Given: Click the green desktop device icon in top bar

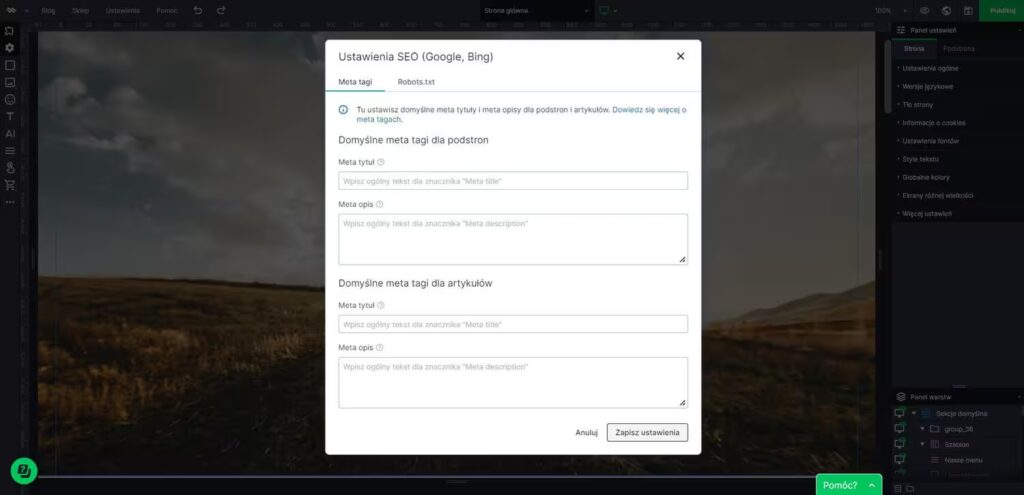Looking at the screenshot, I should 604,10.
